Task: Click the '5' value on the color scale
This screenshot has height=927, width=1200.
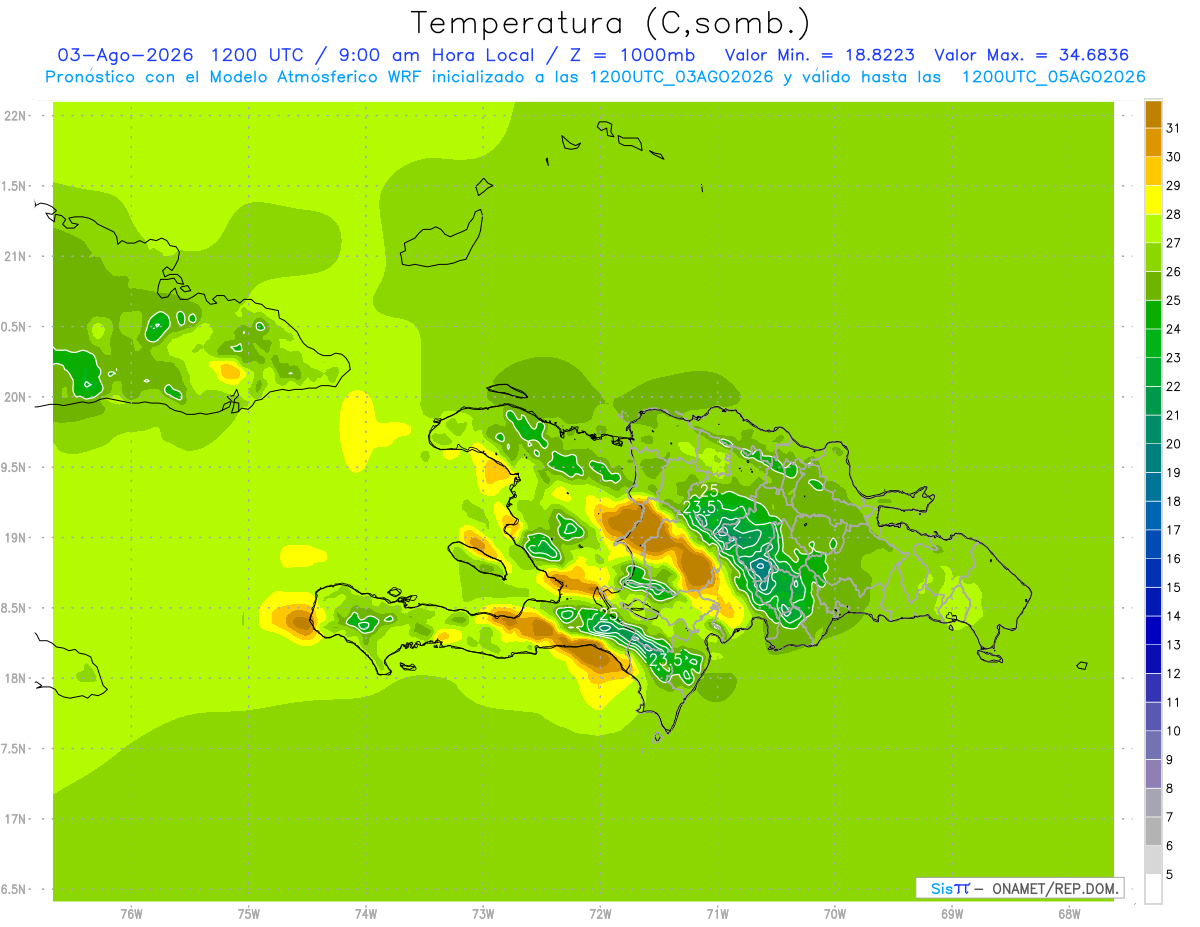Action: 1170,875
